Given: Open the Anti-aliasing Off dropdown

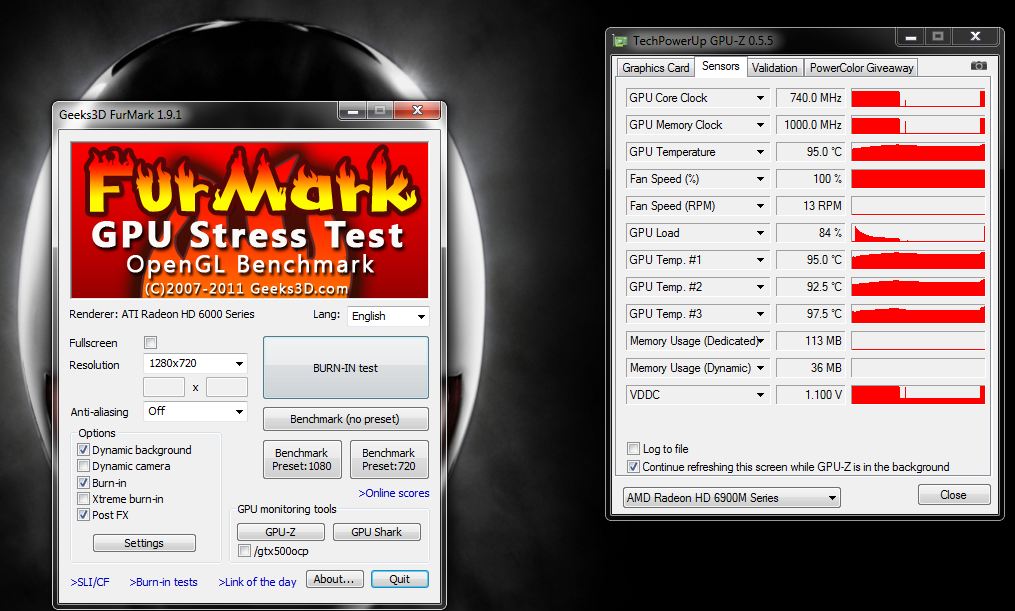Looking at the screenshot, I should pyautogui.click(x=195, y=411).
